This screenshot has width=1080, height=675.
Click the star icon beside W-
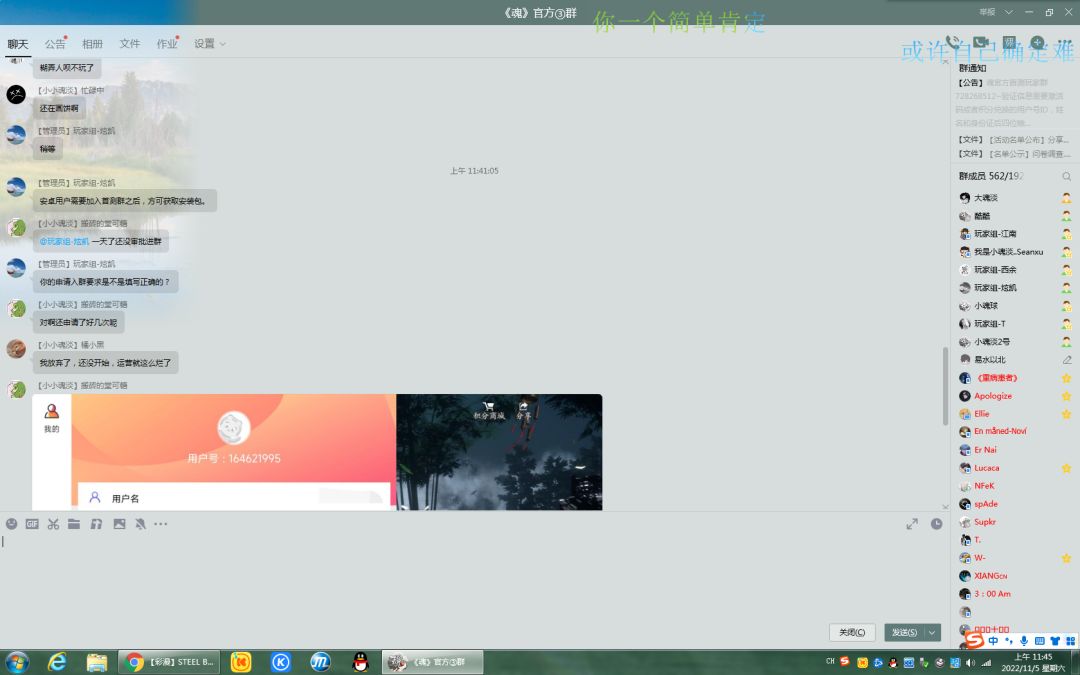click(x=1066, y=558)
